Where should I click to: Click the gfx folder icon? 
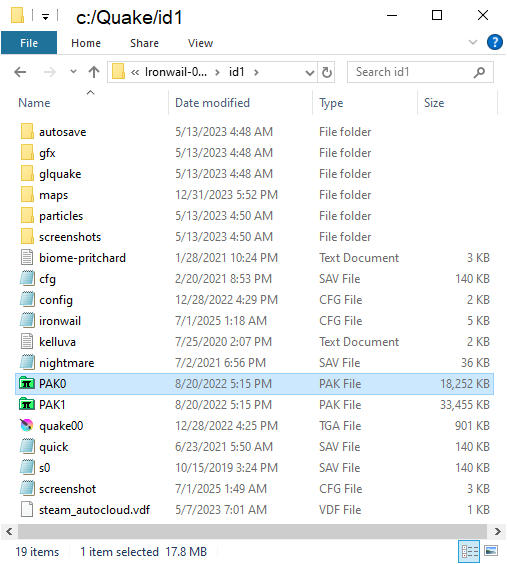tap(27, 153)
